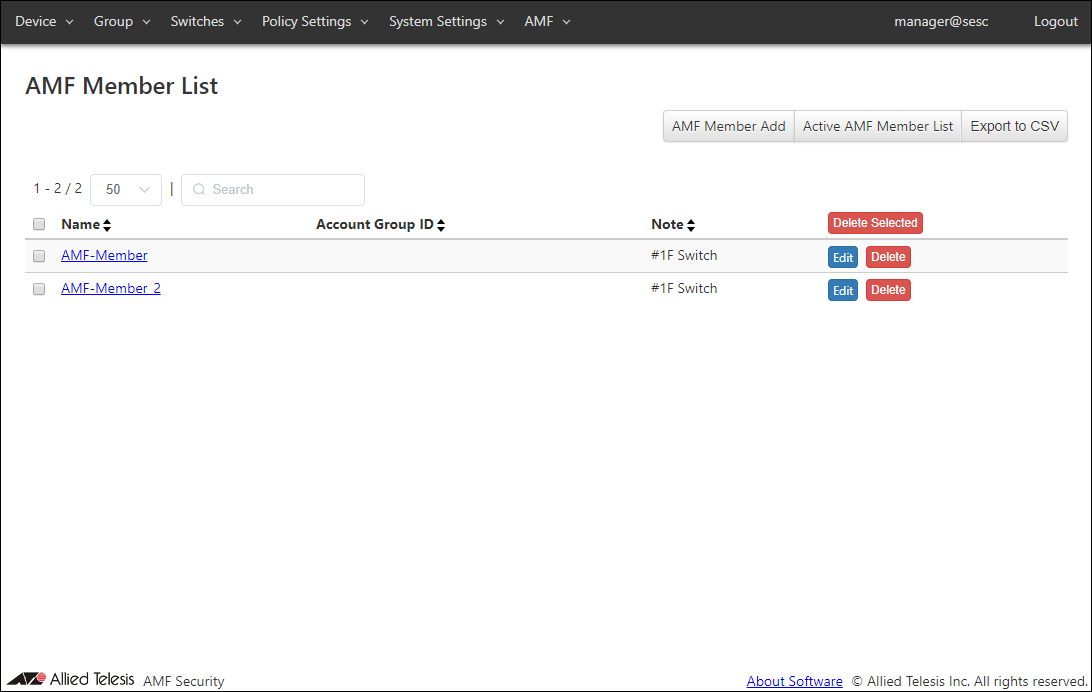Edit the AMF-Member_2 entry
1092x692 pixels.
842,290
